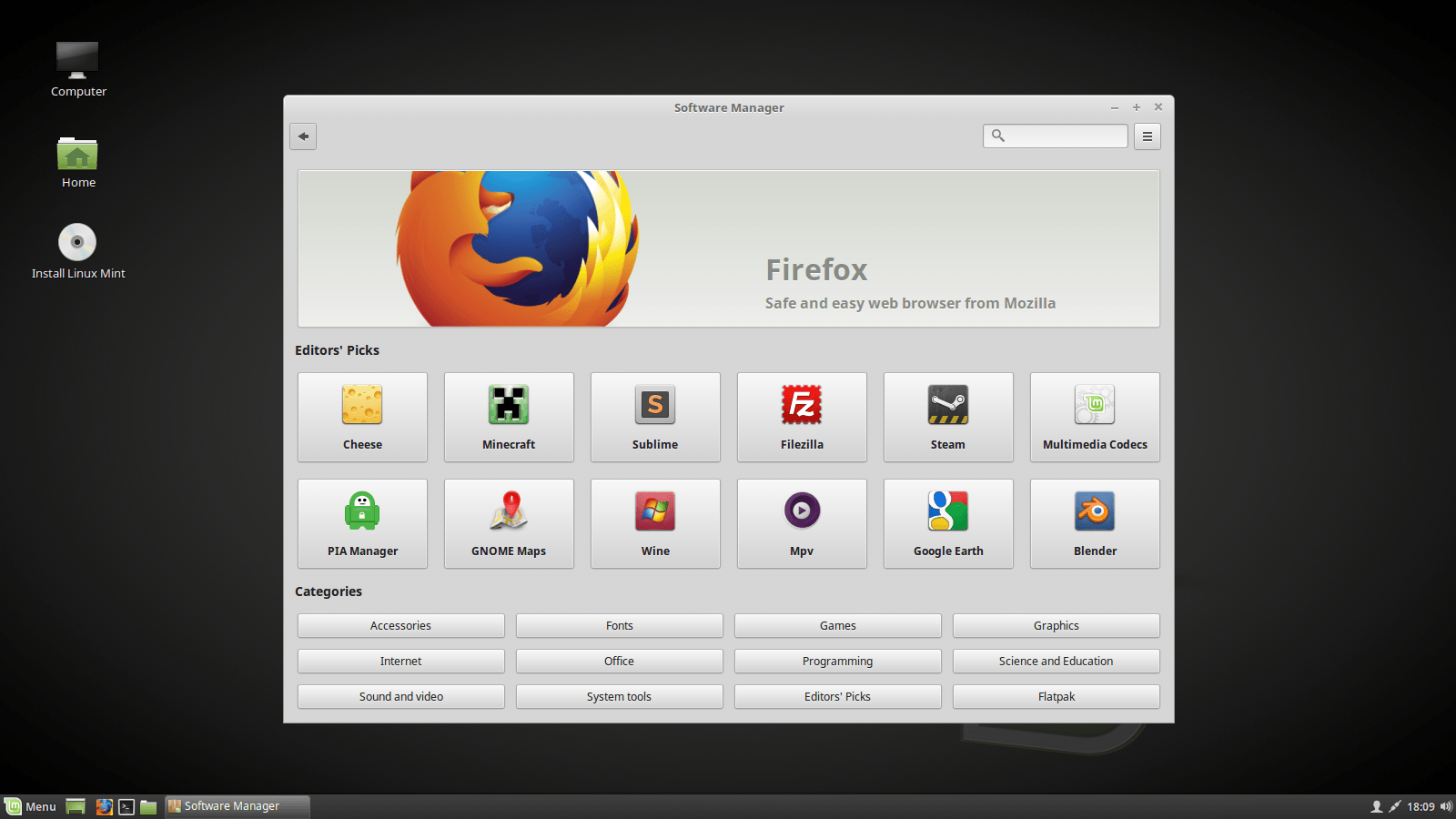The height and width of the screenshot is (819, 1456).
Task: Click the Software Manager taskbar entry
Action: 238,806
